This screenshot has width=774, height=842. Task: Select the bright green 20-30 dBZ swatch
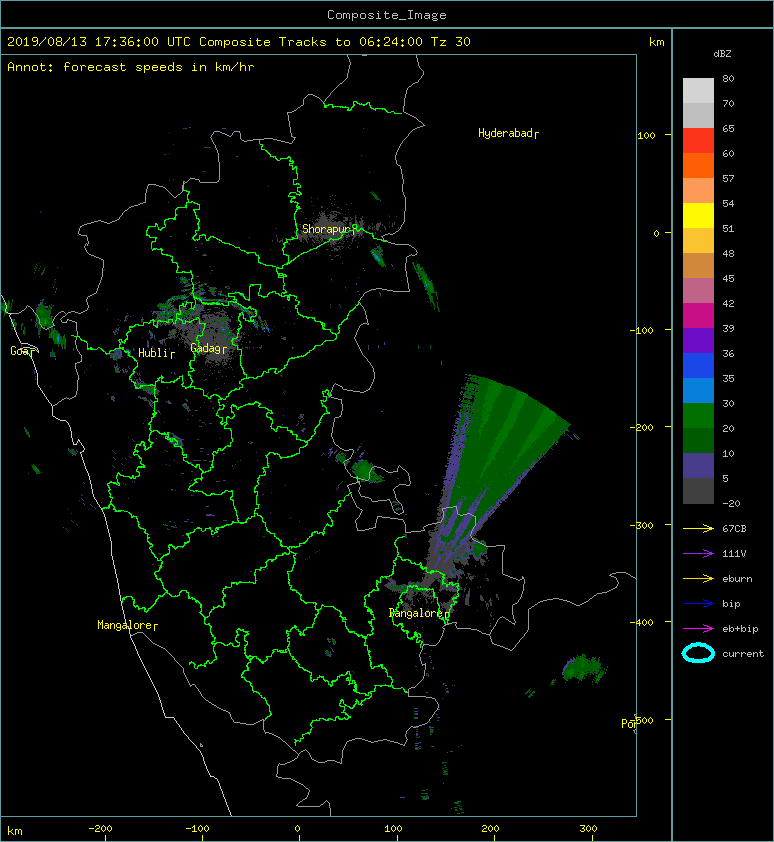(698, 415)
